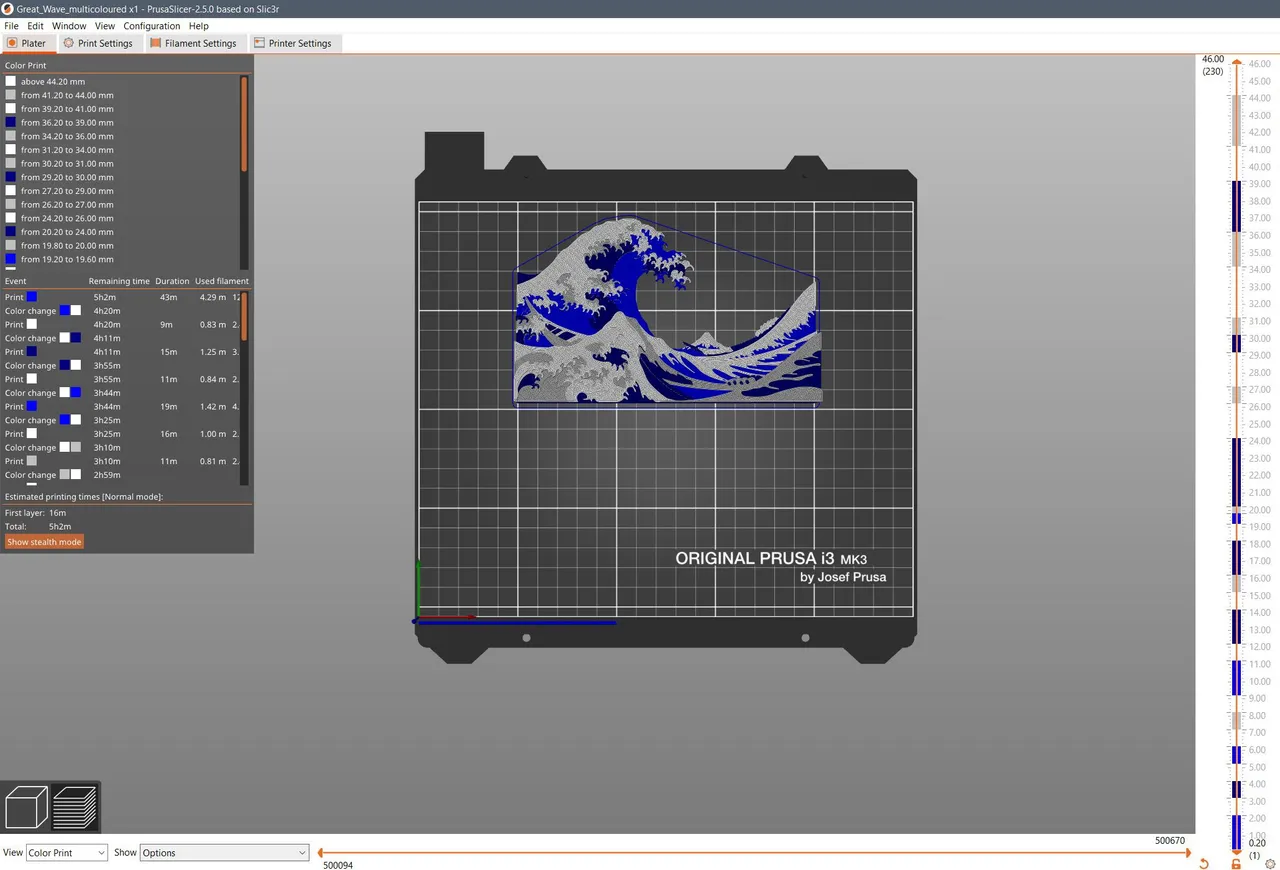
Task: Click the Used filament column header
Action: pyautogui.click(x=222, y=281)
